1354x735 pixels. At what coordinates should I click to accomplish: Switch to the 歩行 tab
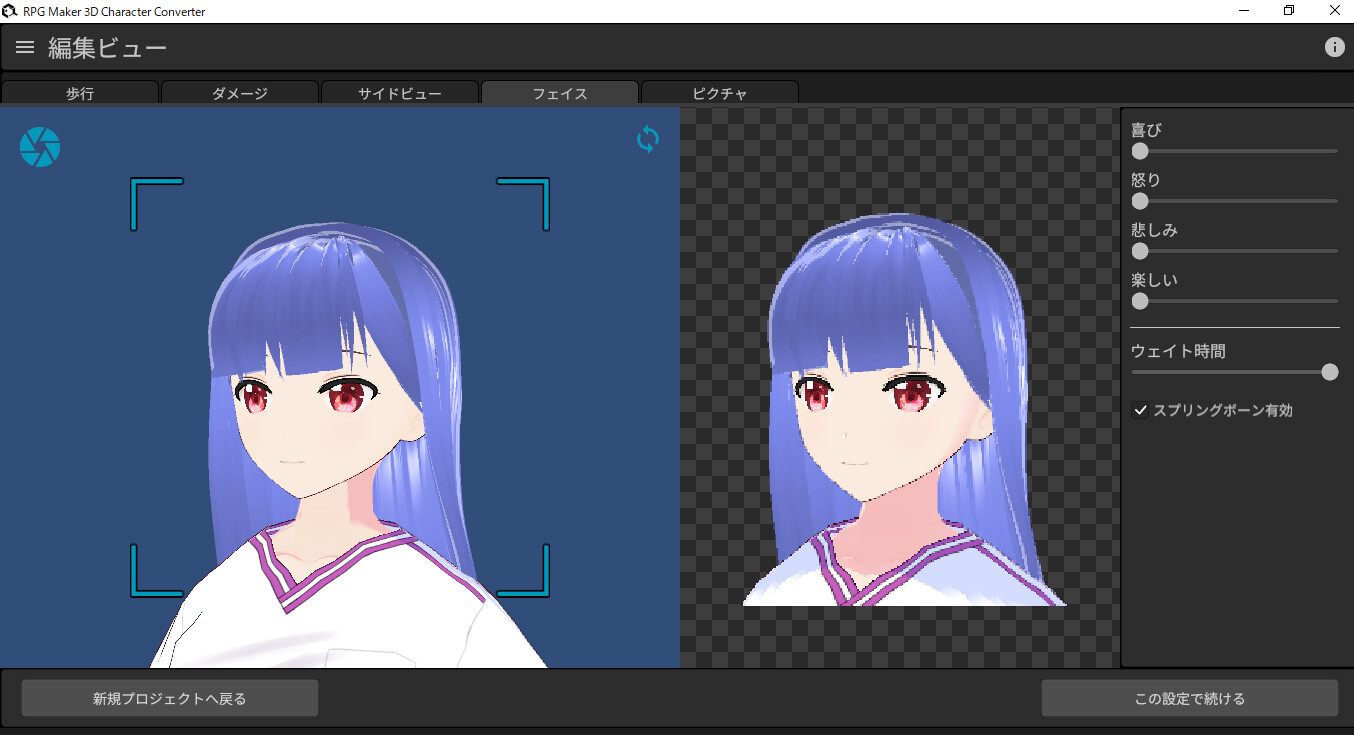coord(79,92)
